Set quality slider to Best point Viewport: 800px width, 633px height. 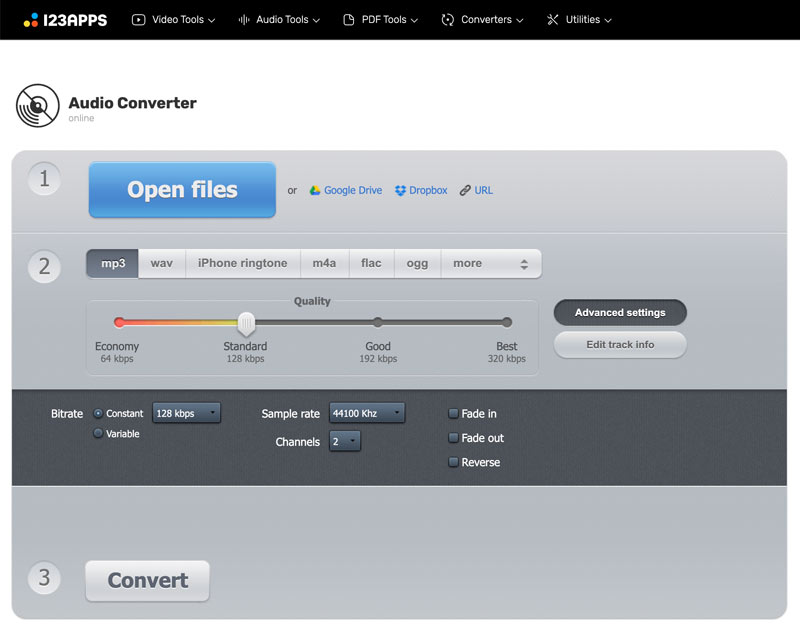507,322
